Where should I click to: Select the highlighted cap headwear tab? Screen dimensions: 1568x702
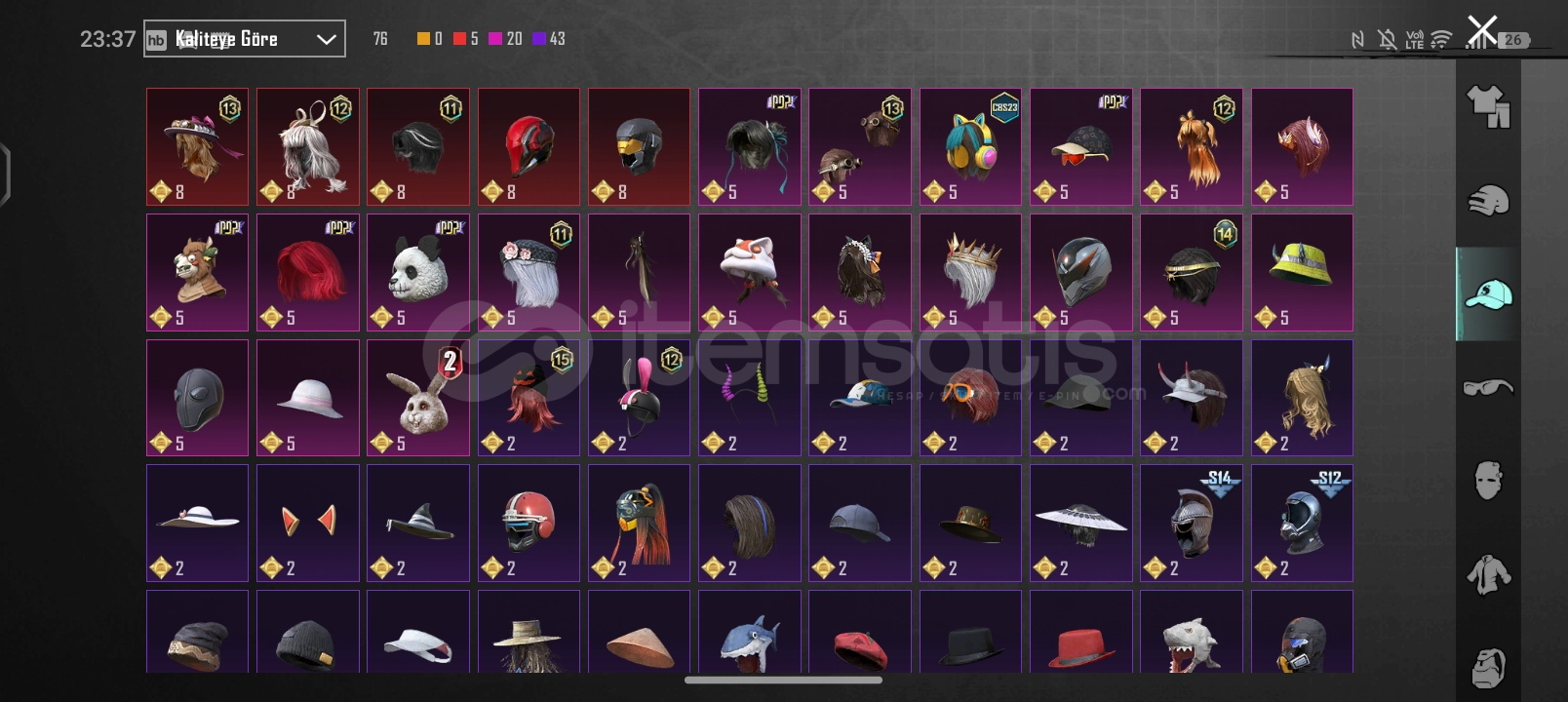coord(1488,293)
